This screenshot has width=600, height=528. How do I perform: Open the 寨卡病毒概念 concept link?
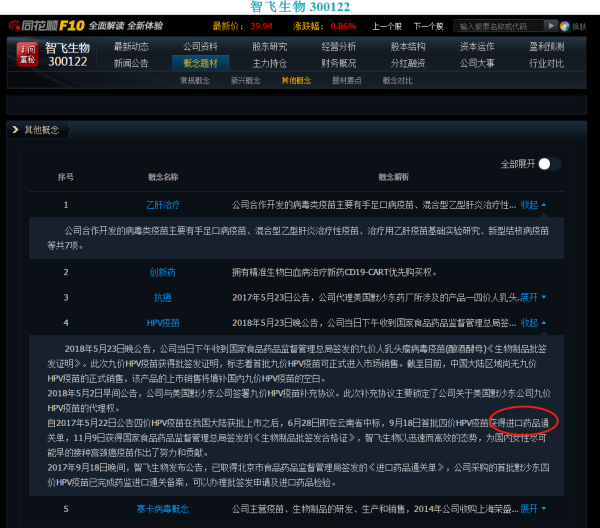click(x=163, y=508)
